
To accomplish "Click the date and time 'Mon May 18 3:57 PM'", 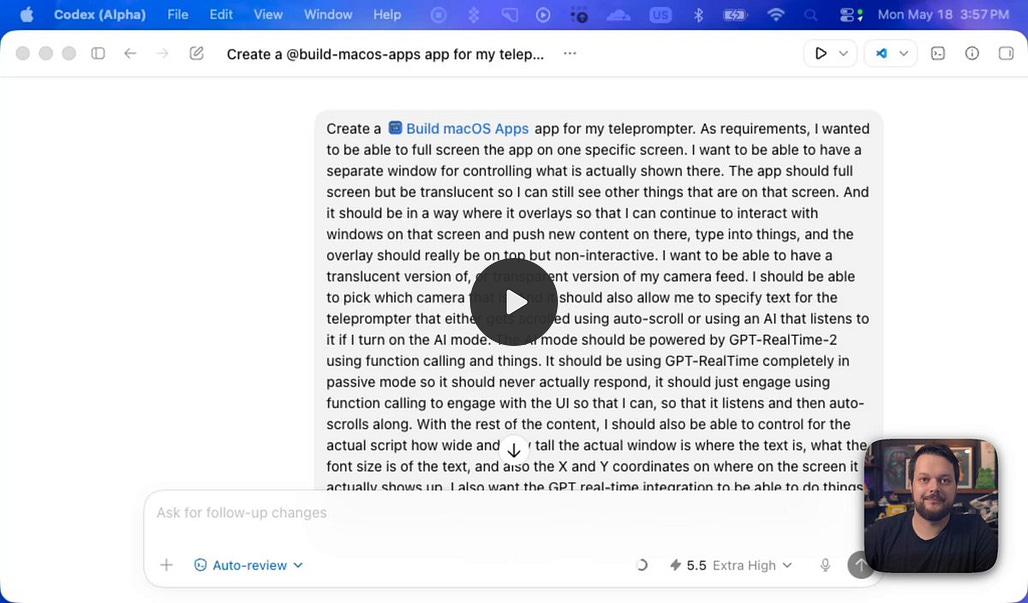I will (943, 14).
